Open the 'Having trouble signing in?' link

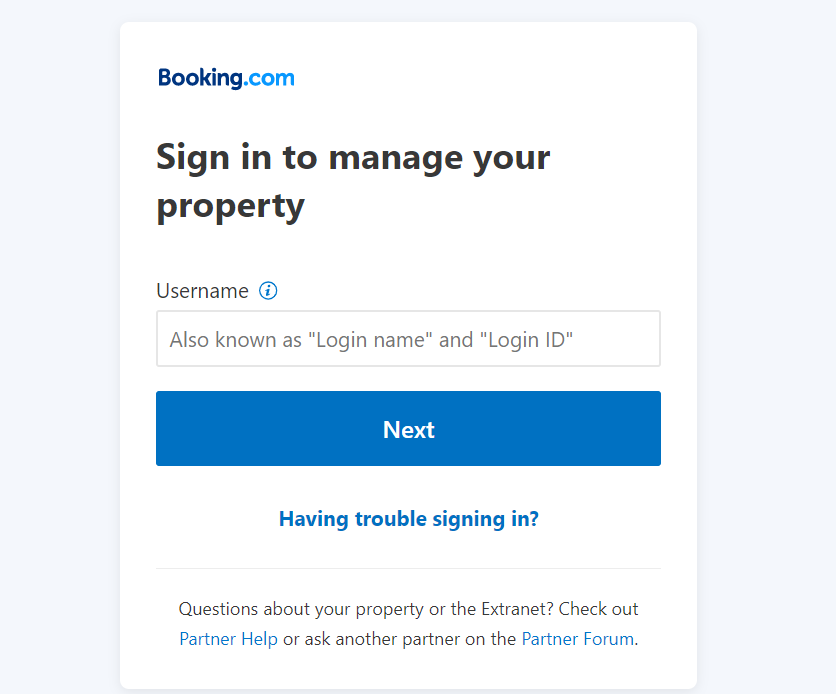click(x=409, y=519)
